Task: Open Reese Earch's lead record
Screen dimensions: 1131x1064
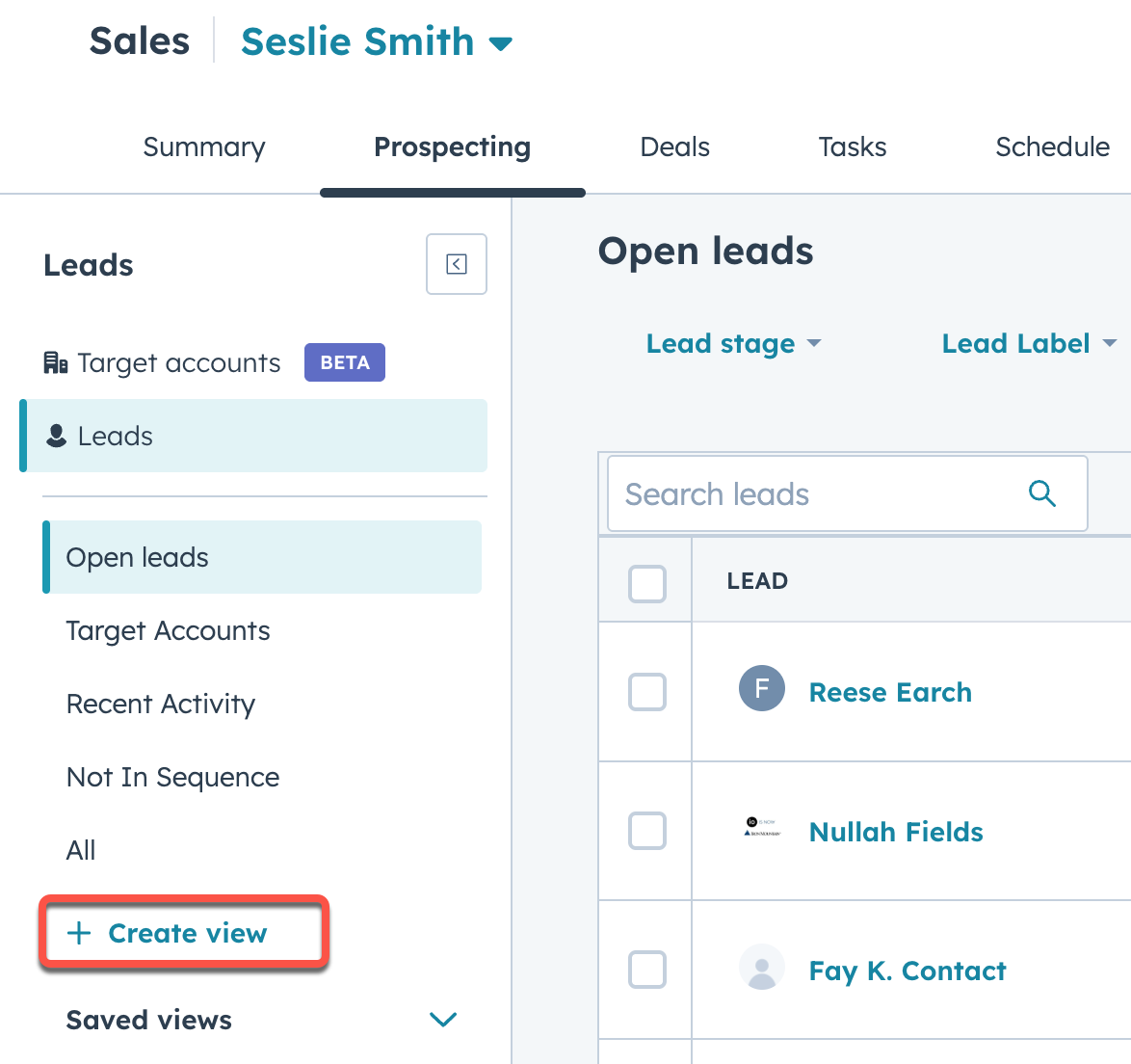Action: (x=889, y=692)
